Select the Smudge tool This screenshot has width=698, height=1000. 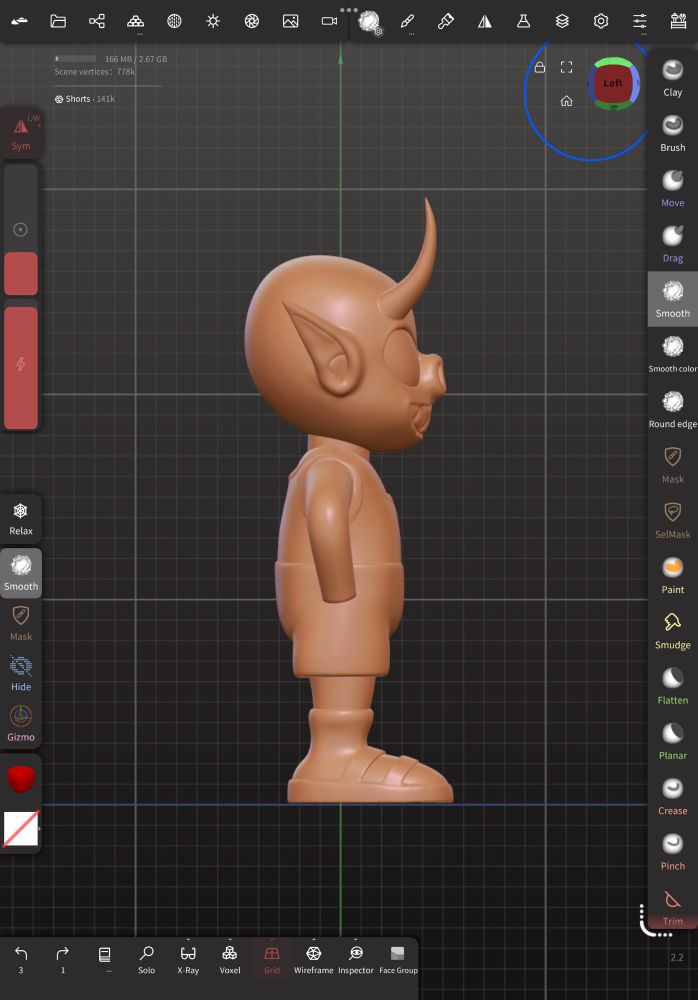pos(672,631)
